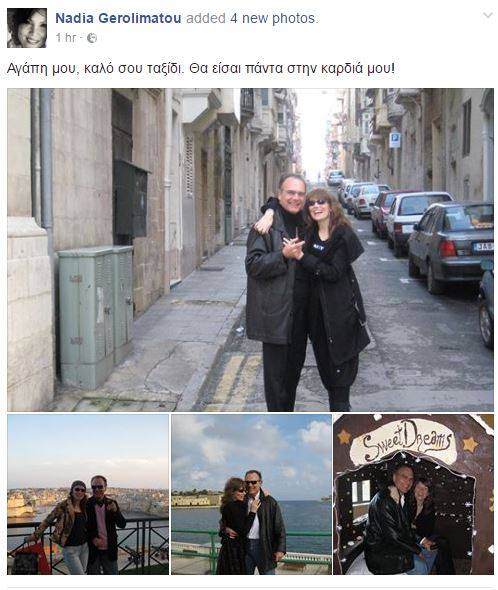The image size is (498, 590).
Task: Click the "4 new photos" header text
Action: pos(273,18)
